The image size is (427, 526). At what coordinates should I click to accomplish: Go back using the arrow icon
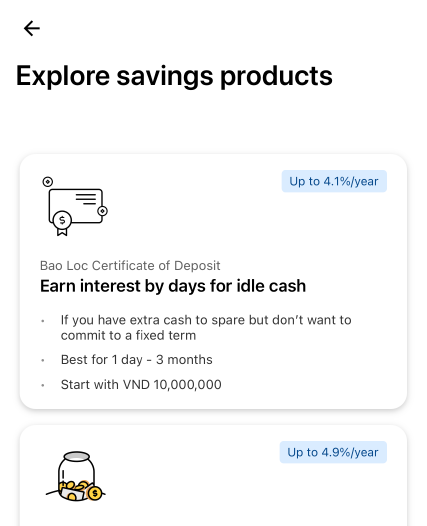click(x=32, y=28)
